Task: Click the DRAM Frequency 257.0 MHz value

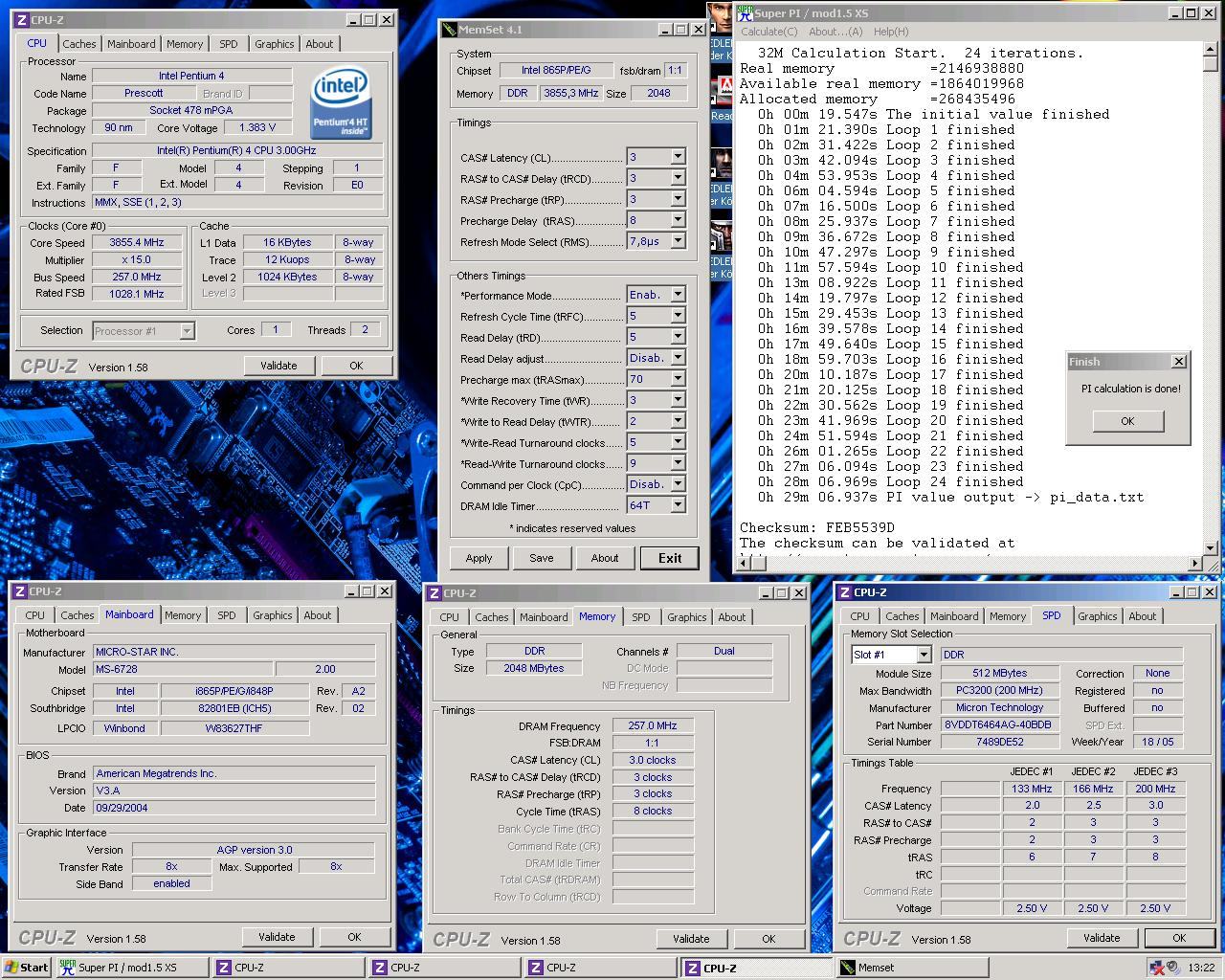Action: (652, 725)
